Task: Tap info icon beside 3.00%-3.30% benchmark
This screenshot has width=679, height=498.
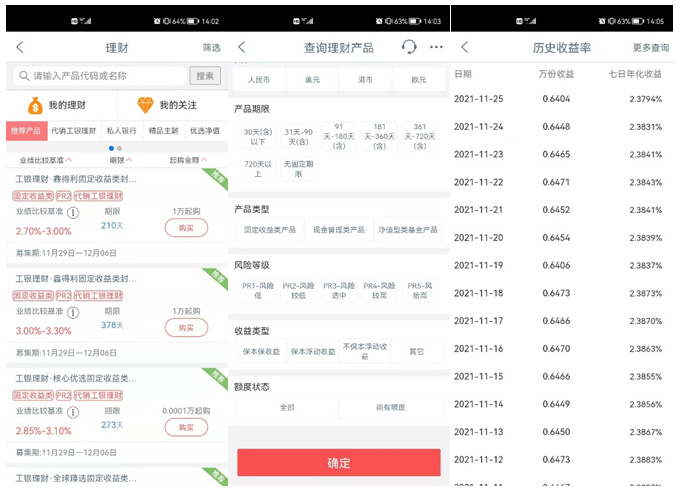Action: point(73,312)
